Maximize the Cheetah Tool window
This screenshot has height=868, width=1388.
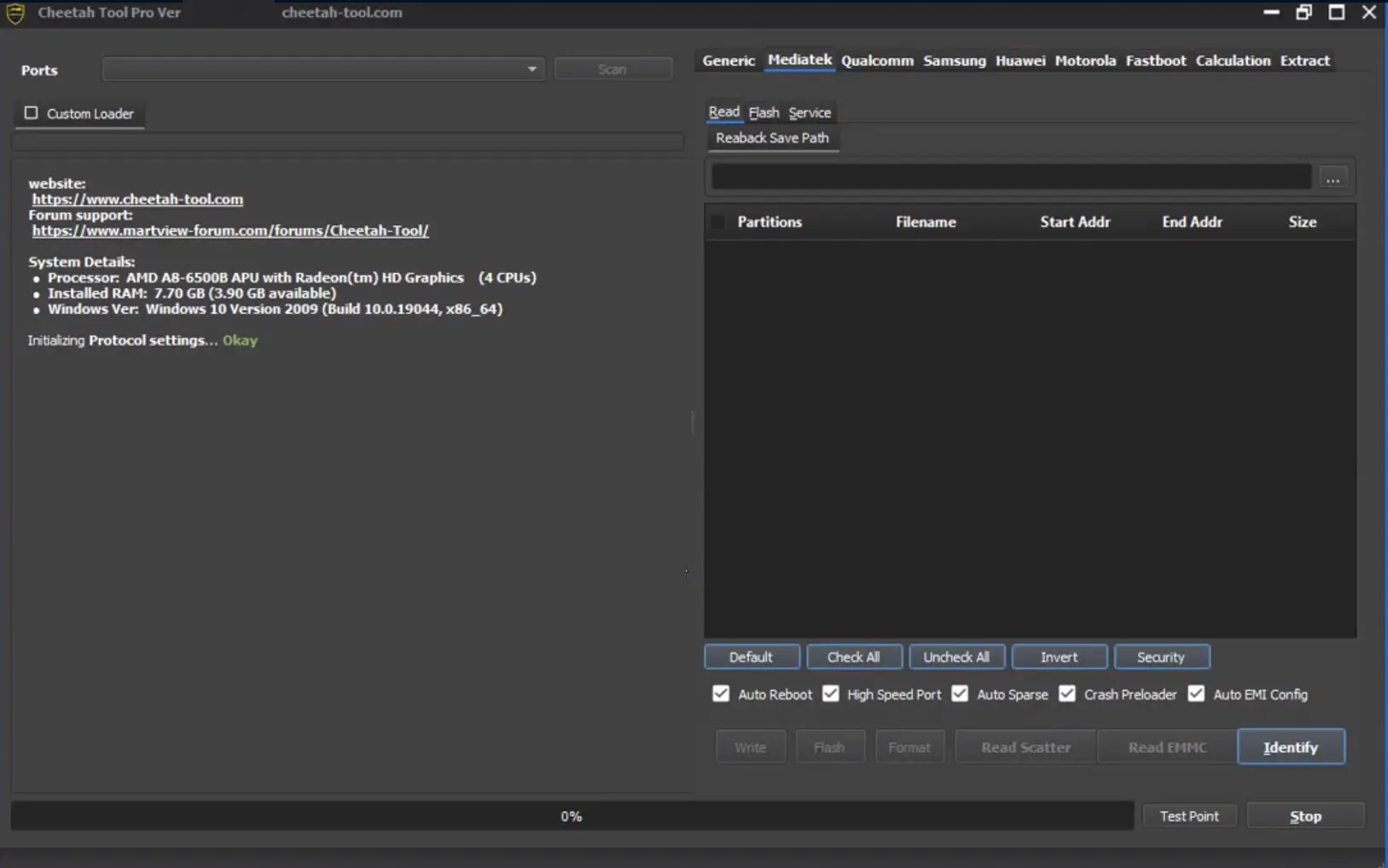pos(1337,12)
